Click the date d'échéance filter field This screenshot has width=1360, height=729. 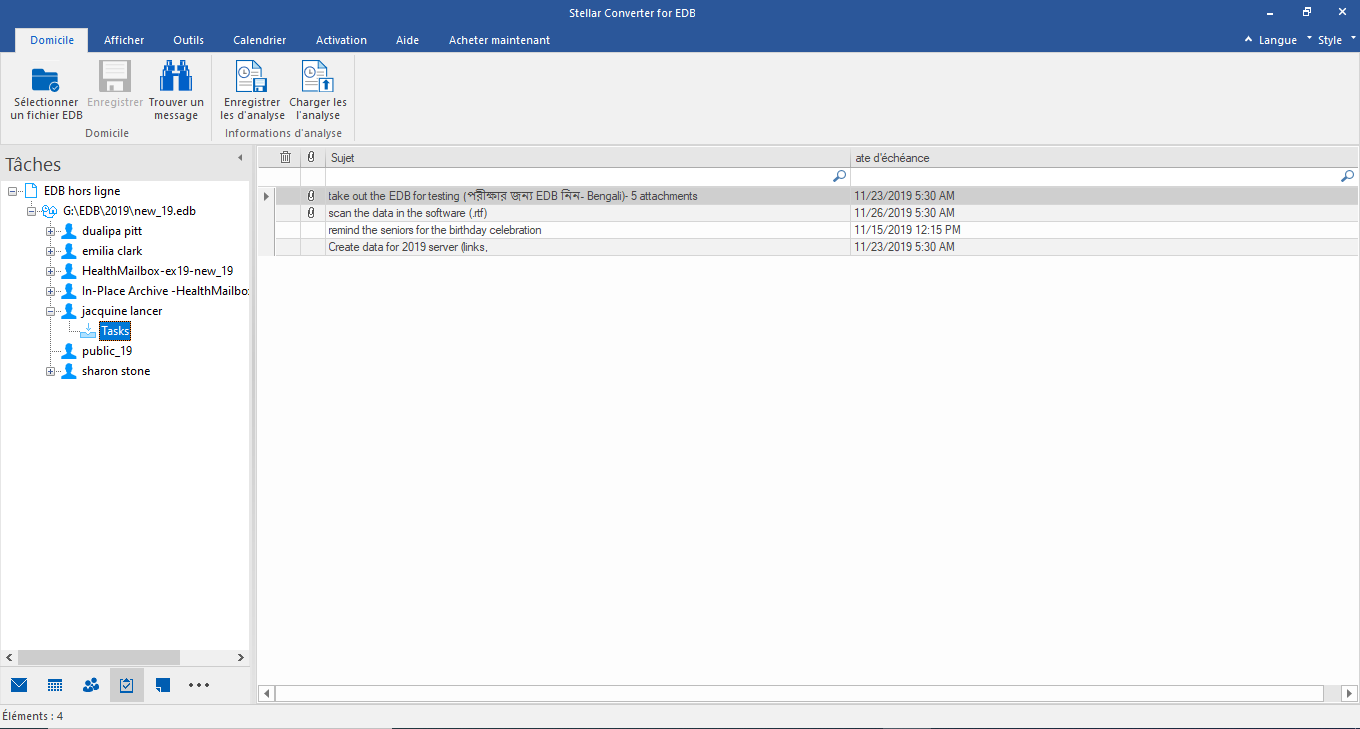(1104, 176)
